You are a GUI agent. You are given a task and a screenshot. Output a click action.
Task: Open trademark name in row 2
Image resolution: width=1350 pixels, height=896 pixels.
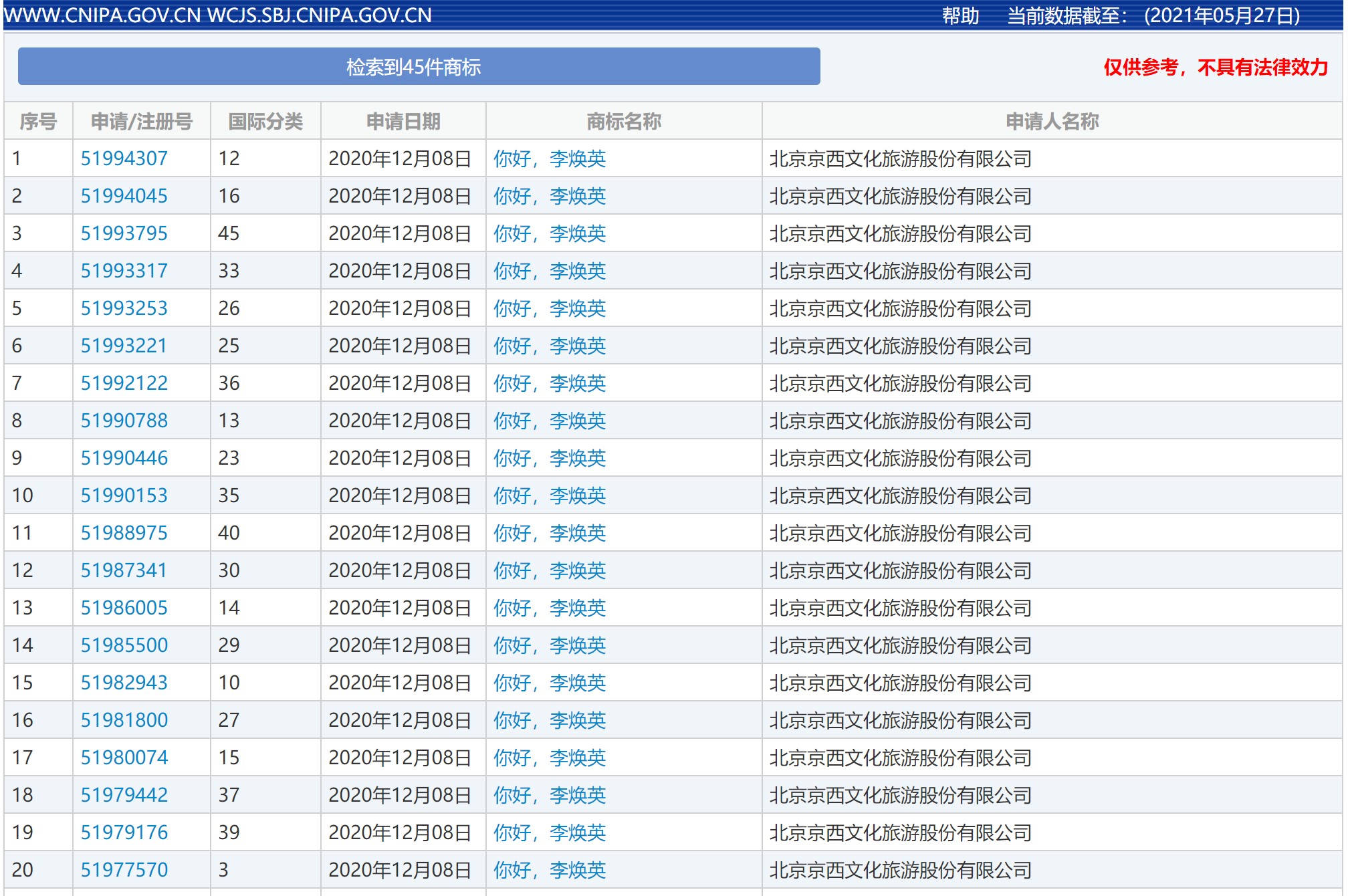coord(549,196)
